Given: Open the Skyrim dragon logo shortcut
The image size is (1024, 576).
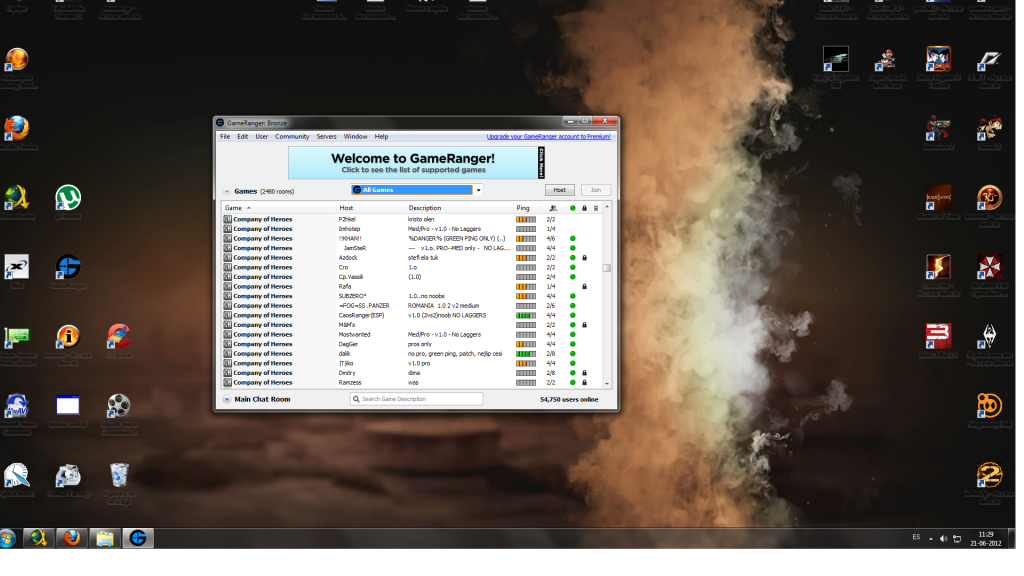Looking at the screenshot, I should pos(989,336).
